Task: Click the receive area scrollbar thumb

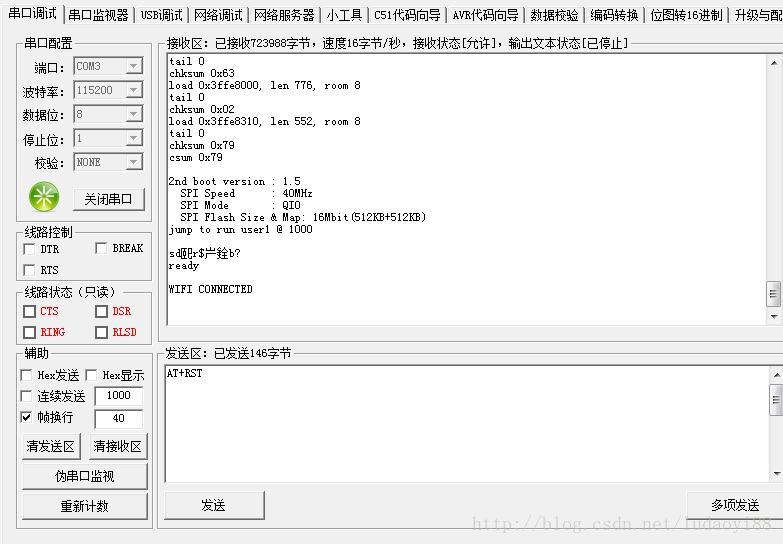Action: tap(774, 294)
